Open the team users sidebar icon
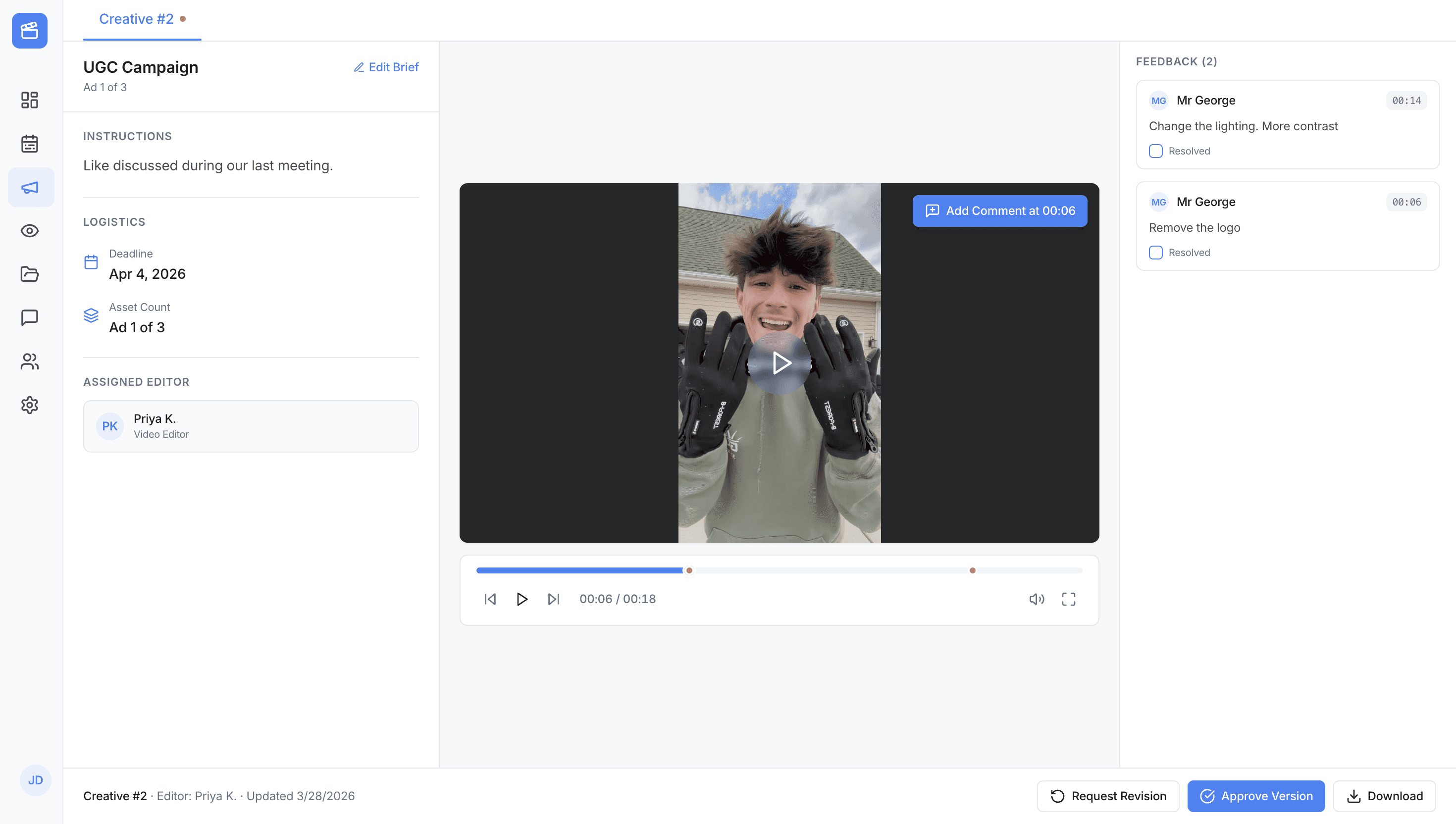This screenshot has width=1456, height=824. [x=29, y=361]
